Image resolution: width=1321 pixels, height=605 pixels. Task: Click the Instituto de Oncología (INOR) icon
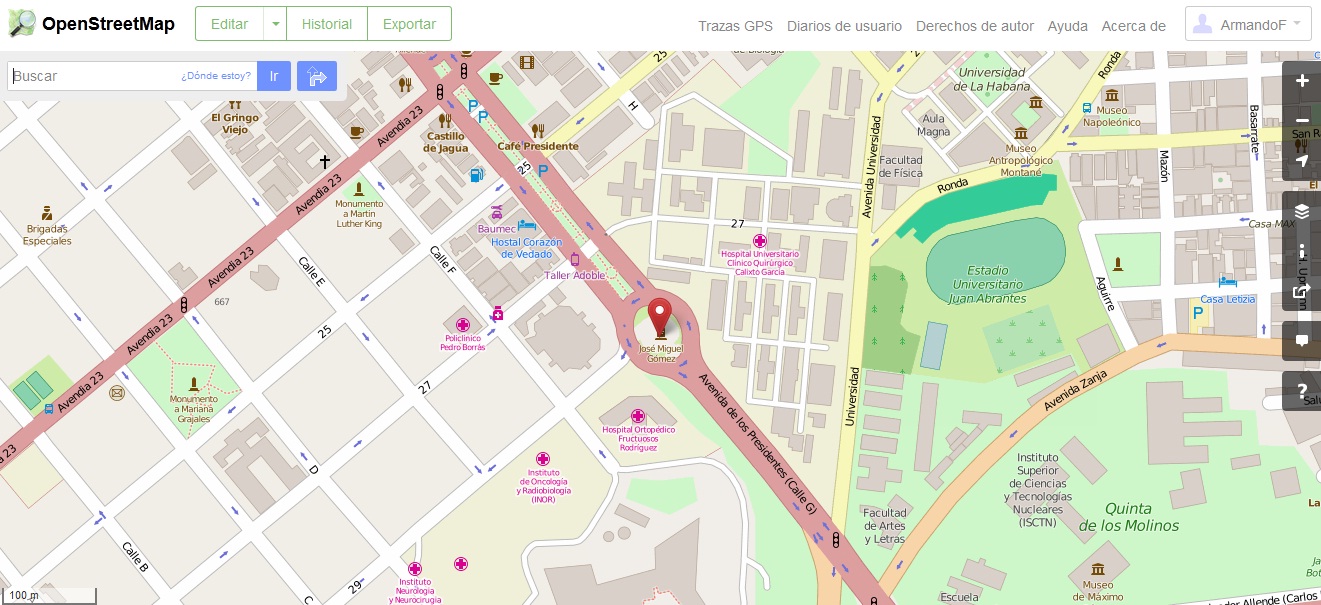[x=543, y=459]
